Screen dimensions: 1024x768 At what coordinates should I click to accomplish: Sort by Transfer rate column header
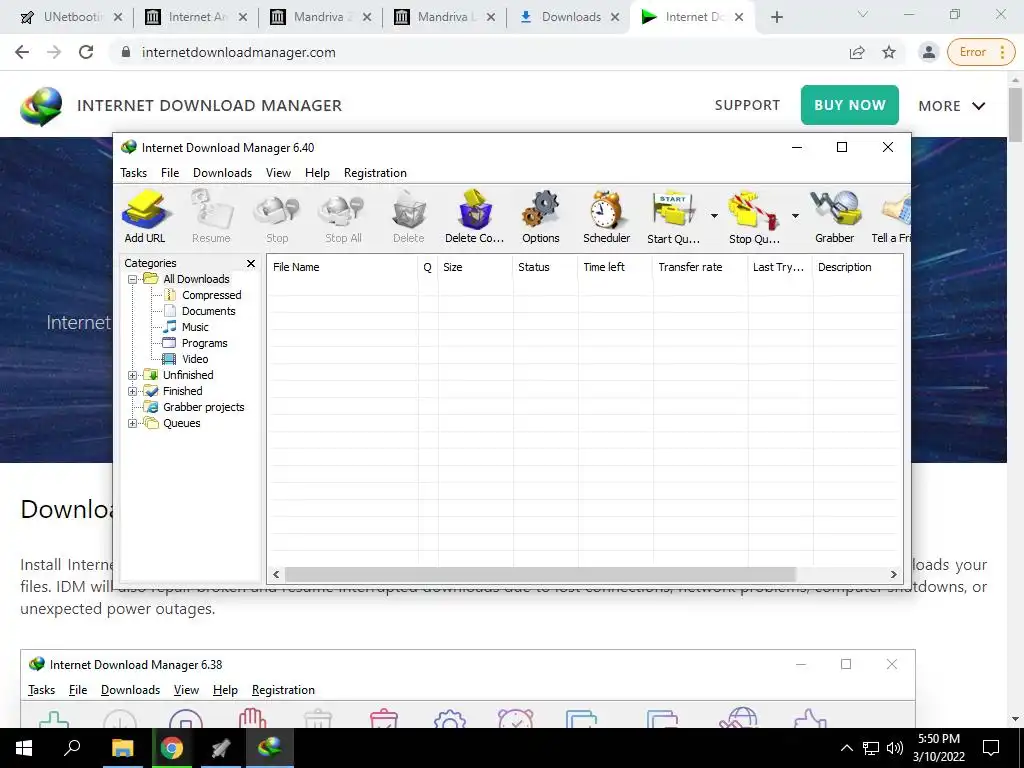coord(700,267)
